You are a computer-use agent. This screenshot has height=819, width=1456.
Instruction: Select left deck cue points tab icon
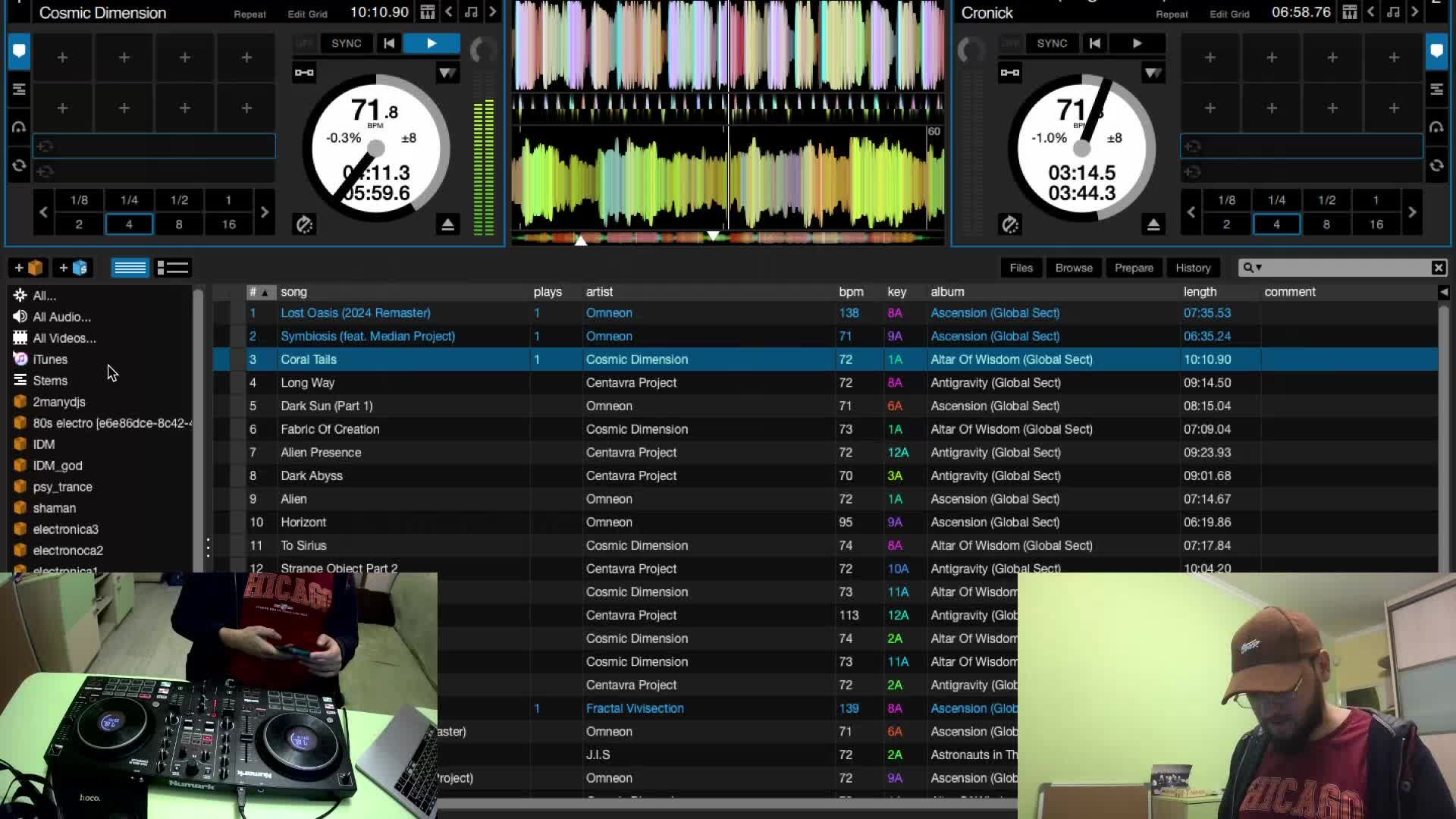(19, 51)
